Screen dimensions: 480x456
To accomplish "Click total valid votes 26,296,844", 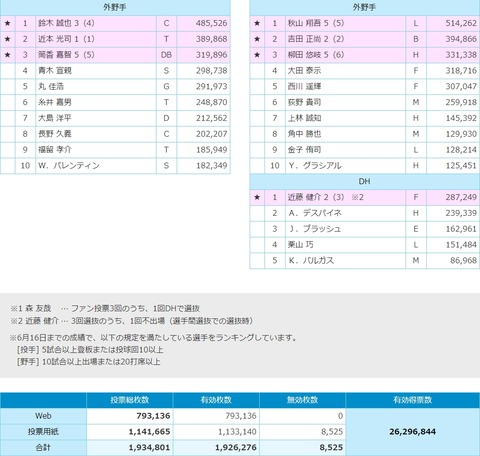I will pos(413,432).
